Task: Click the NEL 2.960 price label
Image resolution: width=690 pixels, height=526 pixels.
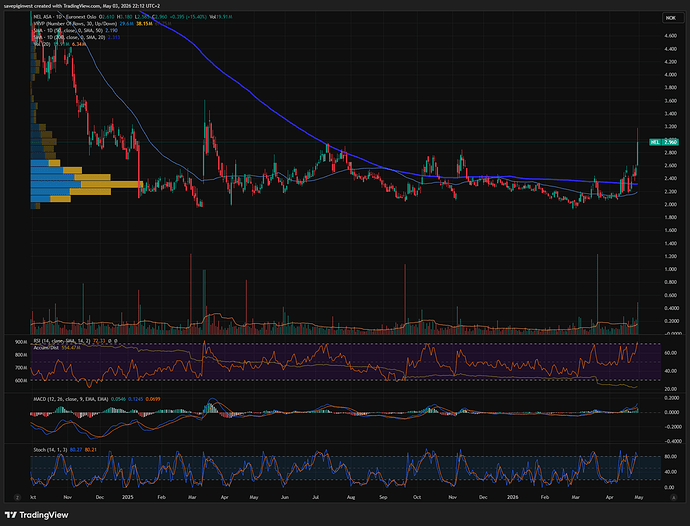Action: point(664,142)
